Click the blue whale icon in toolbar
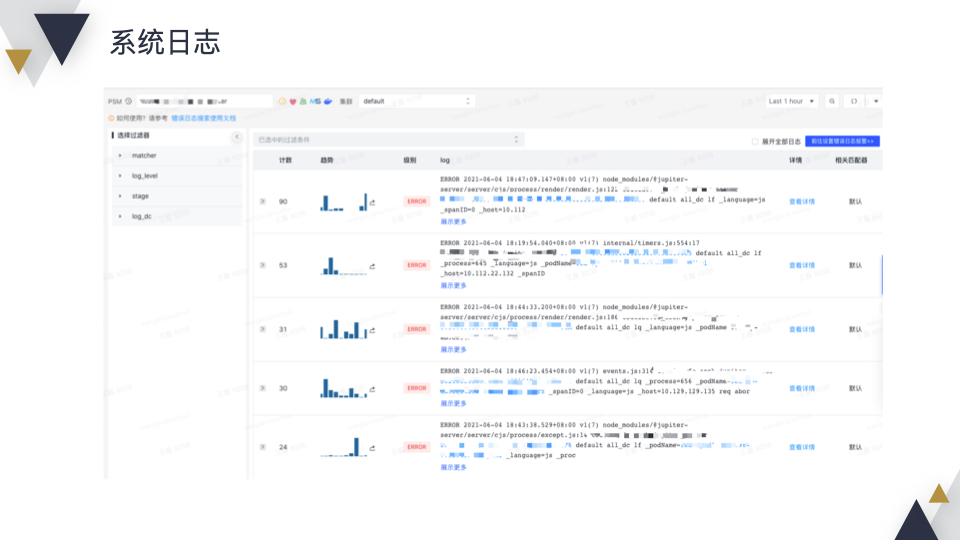This screenshot has height=540, width=960. (328, 101)
